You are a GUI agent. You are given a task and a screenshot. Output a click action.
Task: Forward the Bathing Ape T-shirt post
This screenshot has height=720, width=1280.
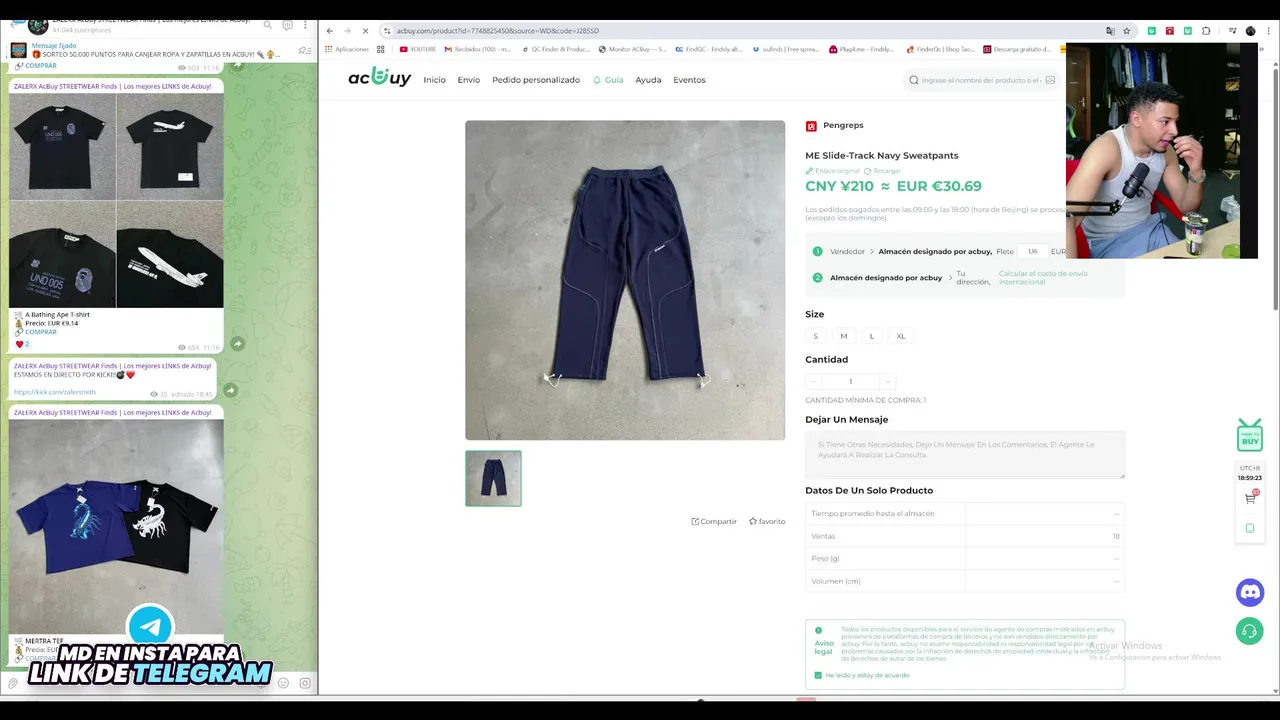pyautogui.click(x=237, y=343)
